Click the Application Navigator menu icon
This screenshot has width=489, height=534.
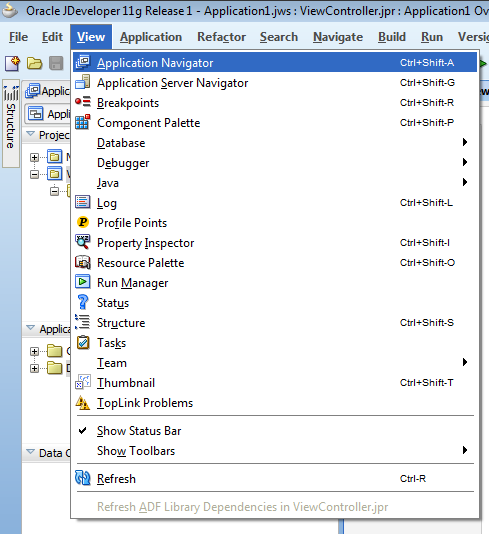pos(83,62)
